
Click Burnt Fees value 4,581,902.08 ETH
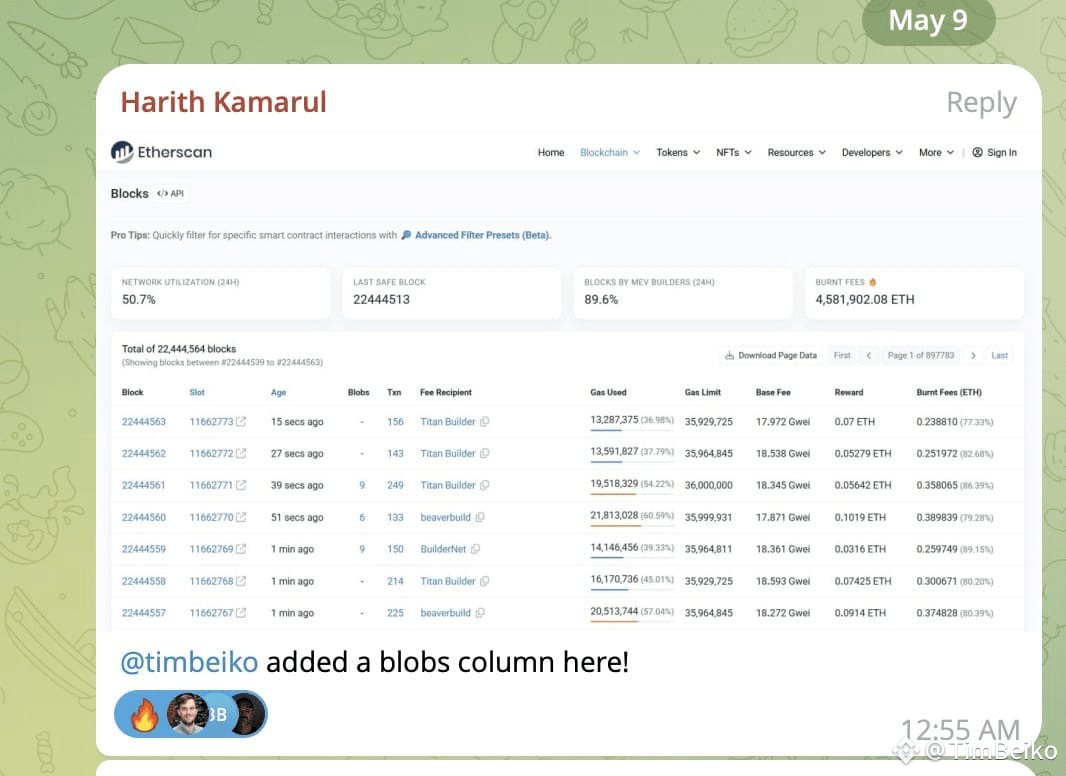[864, 299]
